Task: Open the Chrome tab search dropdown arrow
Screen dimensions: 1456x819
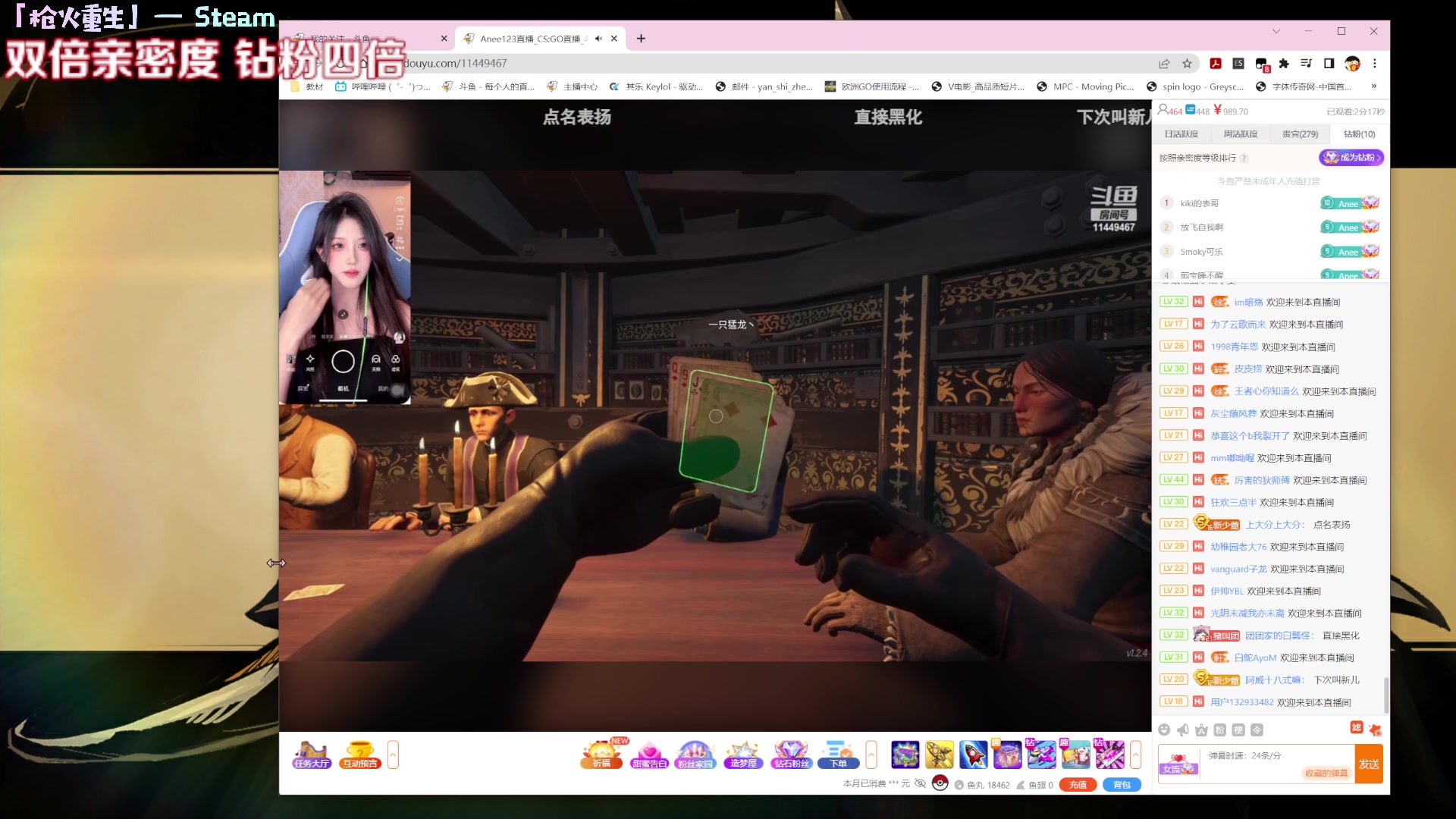Action: 1276,31
